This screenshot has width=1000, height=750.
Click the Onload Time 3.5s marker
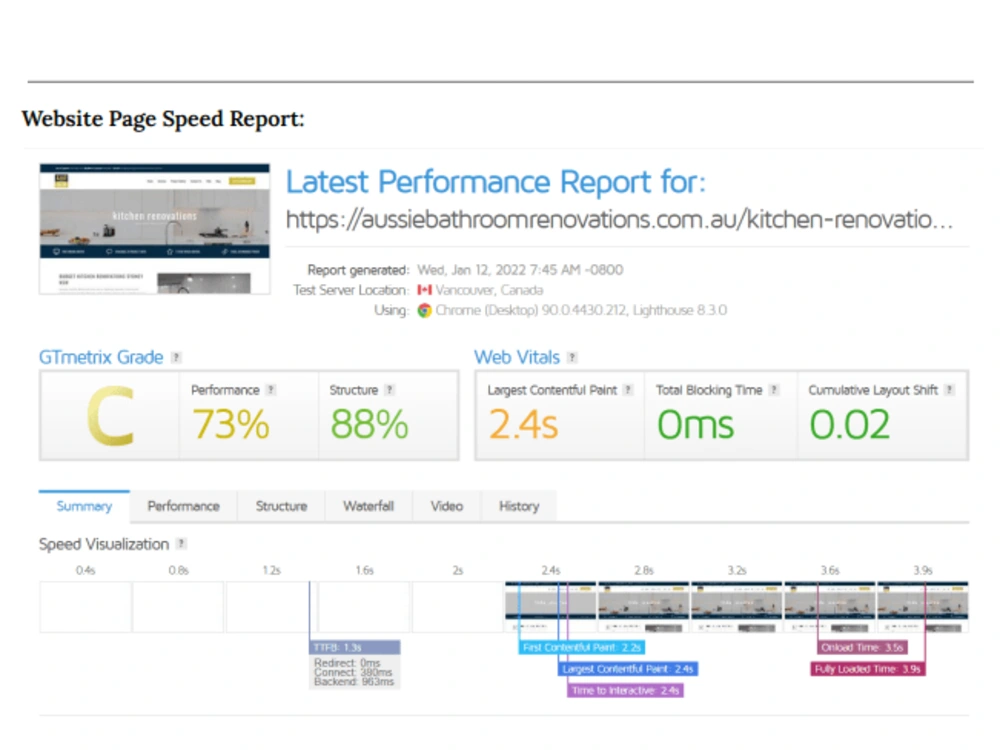[862, 647]
